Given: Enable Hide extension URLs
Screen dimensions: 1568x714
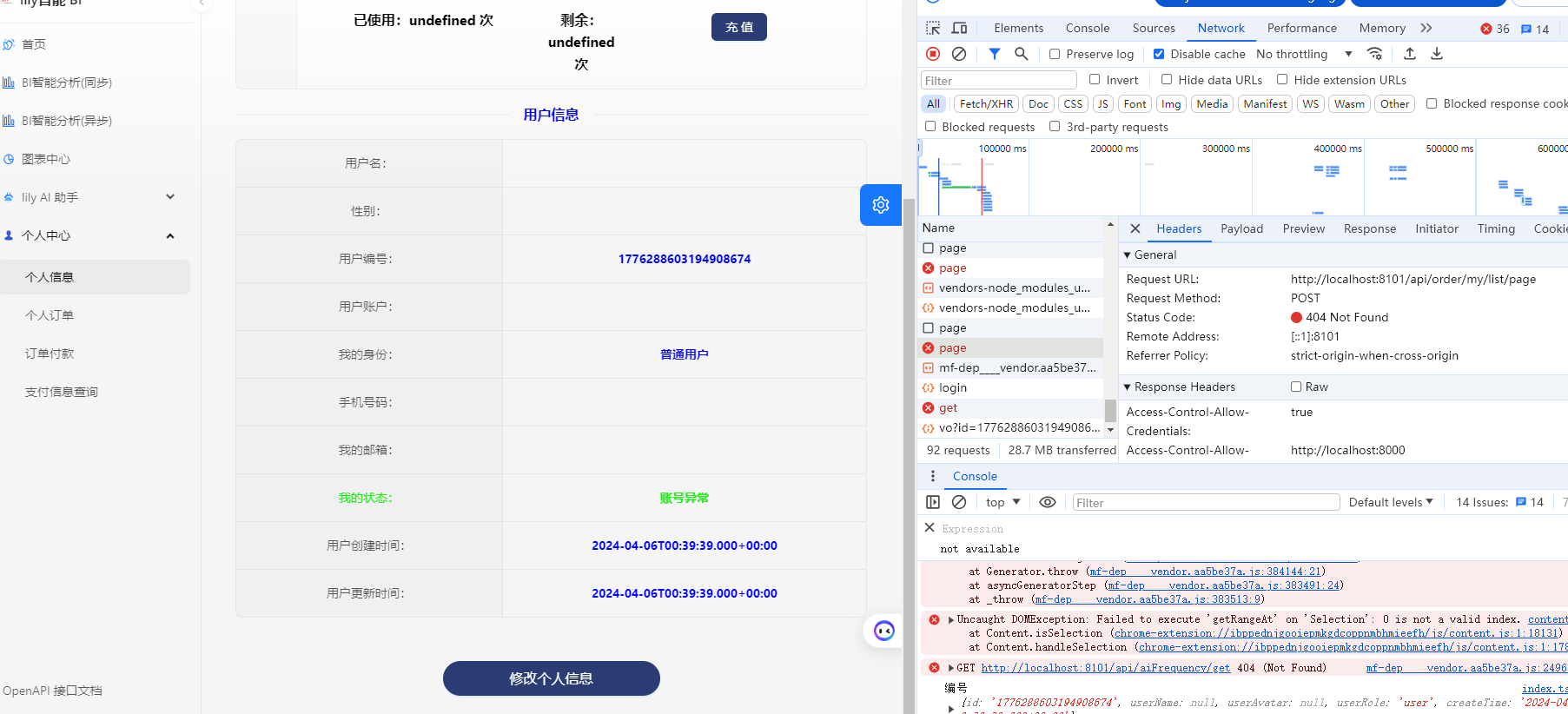Looking at the screenshot, I should point(1282,79).
